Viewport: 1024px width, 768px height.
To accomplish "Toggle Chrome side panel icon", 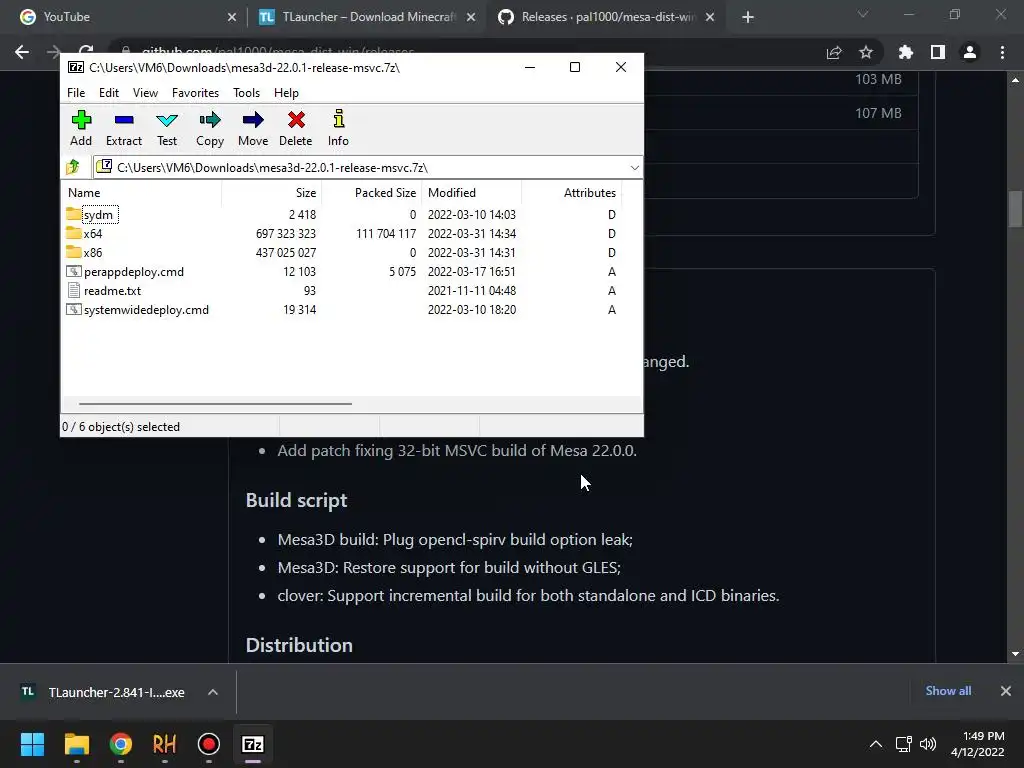I will (938, 52).
